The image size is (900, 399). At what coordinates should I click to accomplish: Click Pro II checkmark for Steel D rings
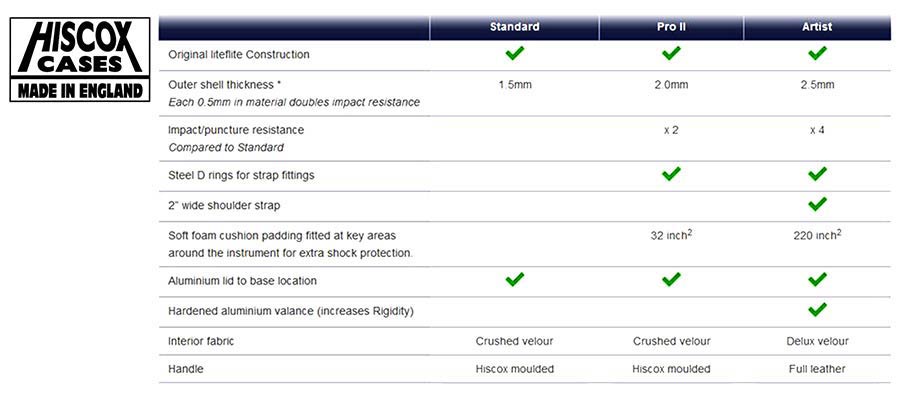click(671, 174)
